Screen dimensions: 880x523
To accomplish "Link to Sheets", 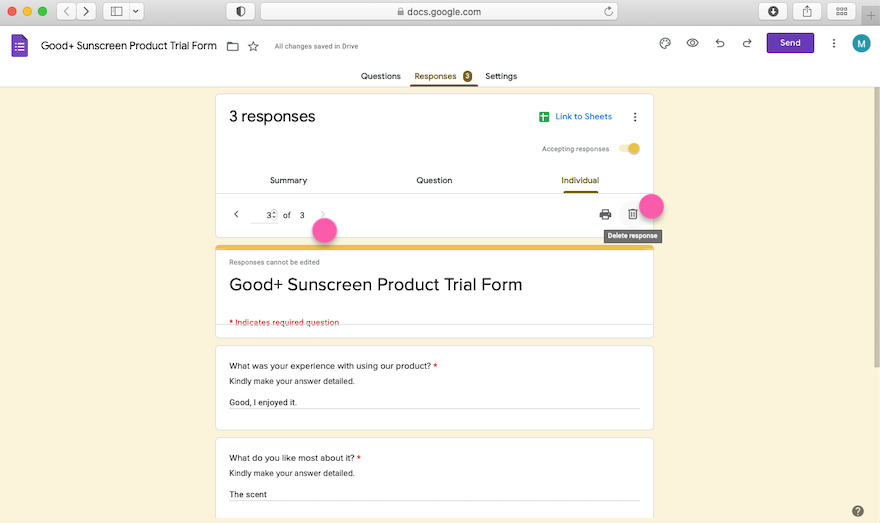I will [575, 117].
